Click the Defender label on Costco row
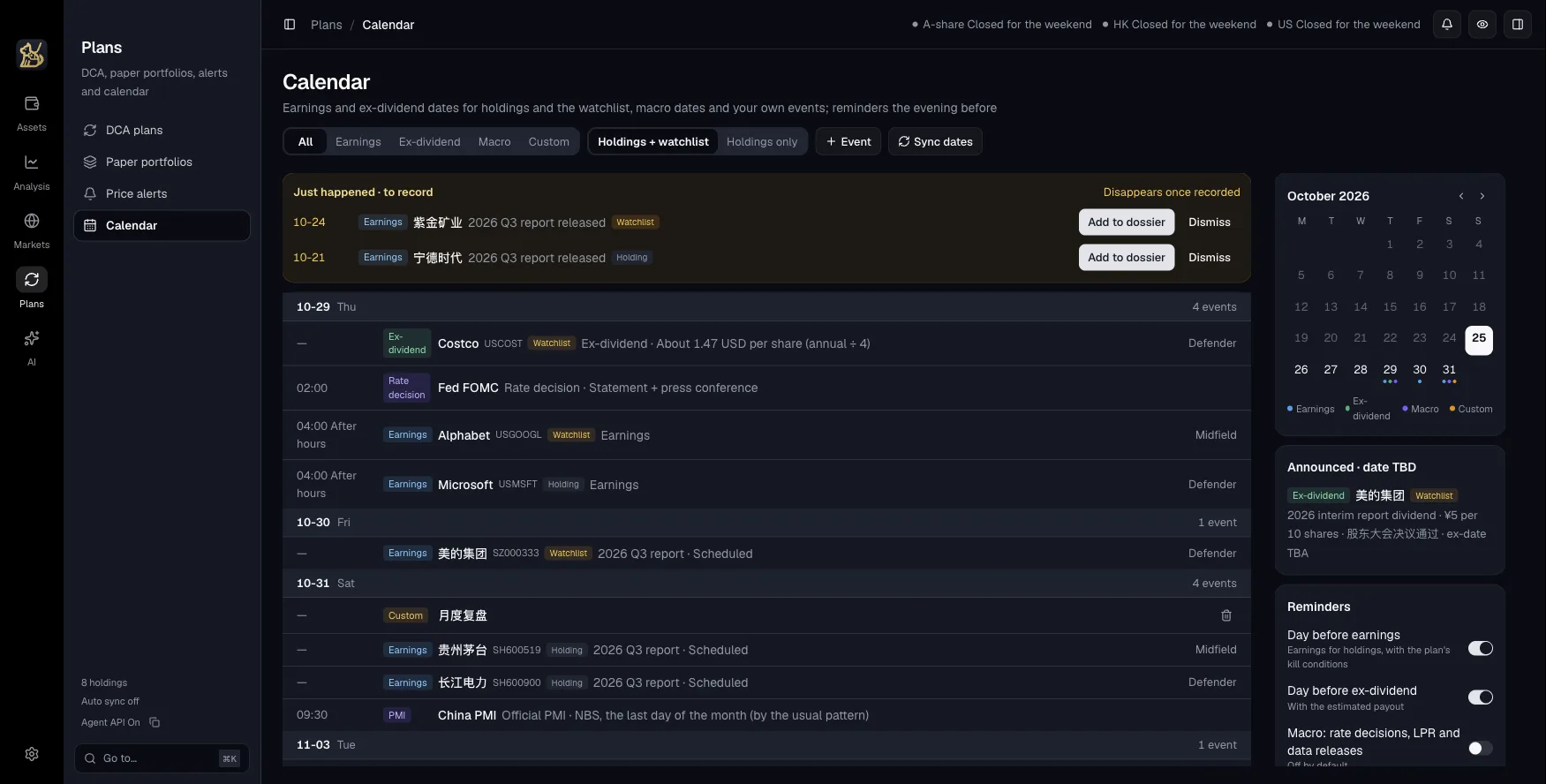1546x784 pixels. [x=1212, y=343]
